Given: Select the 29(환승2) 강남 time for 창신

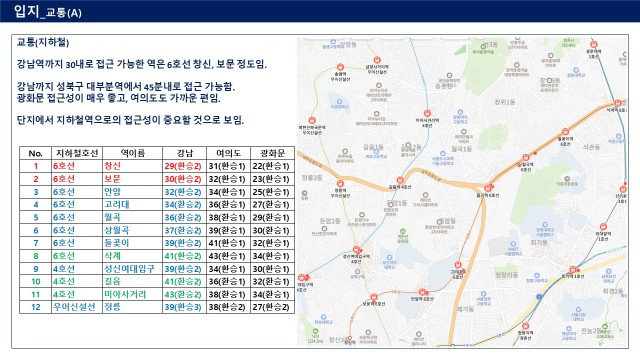Looking at the screenshot, I should tap(183, 166).
